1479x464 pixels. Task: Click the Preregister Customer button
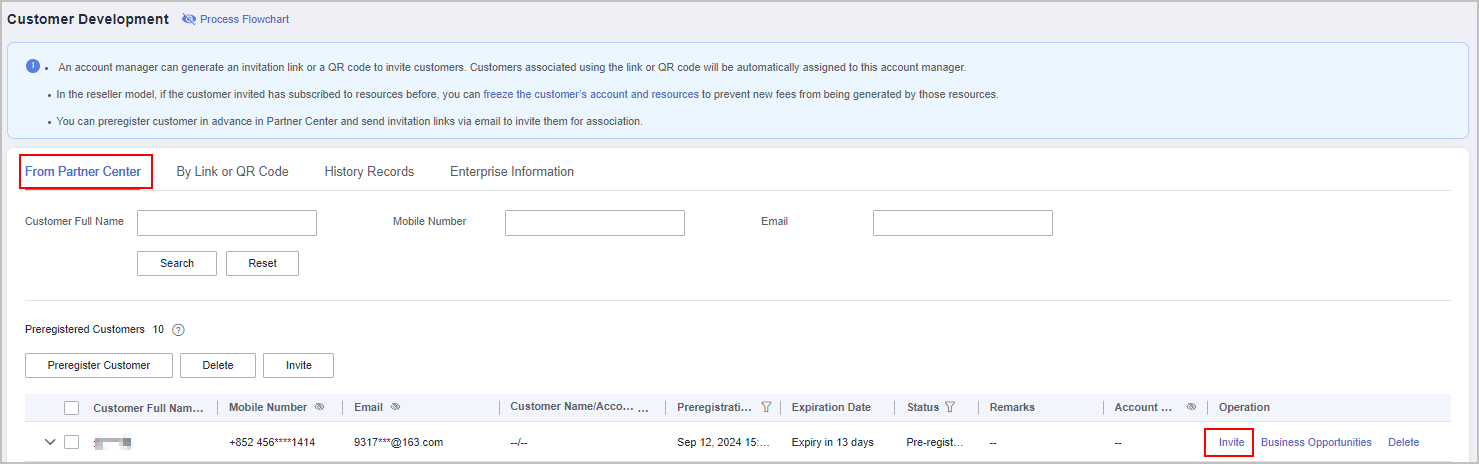99,365
